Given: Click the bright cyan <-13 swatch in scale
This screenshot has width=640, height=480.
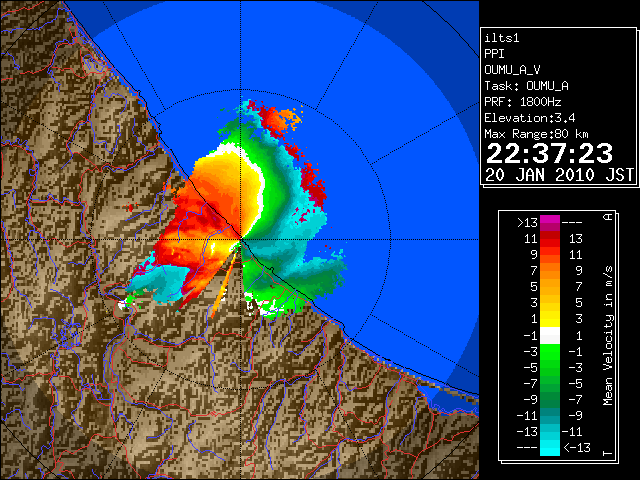Looking at the screenshot, I should click(550, 448).
